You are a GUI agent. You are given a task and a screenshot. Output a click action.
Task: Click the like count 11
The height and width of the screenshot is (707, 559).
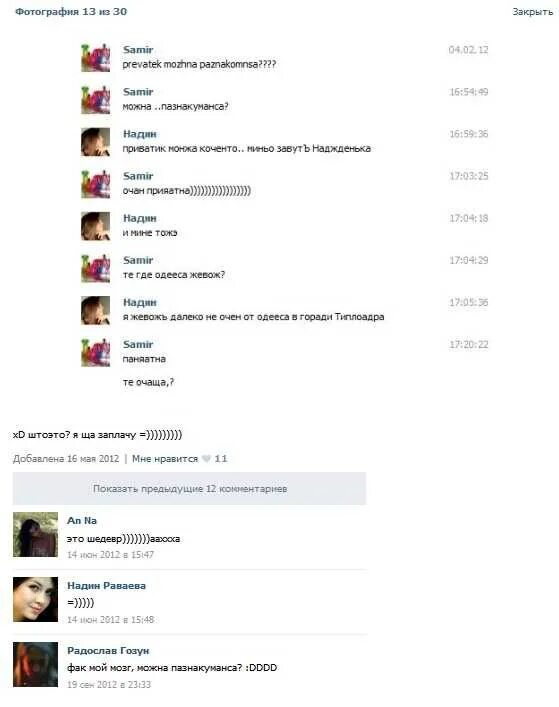220,459
